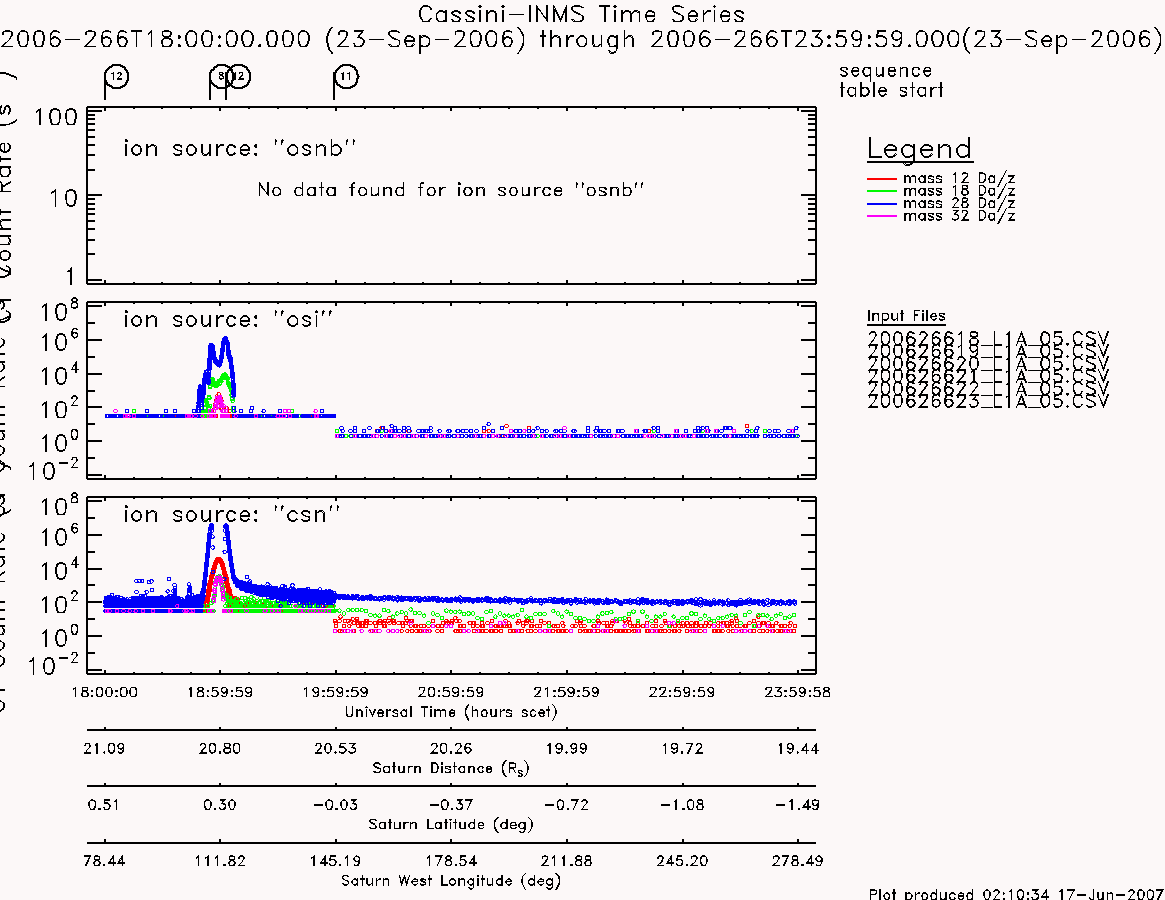The width and height of the screenshot is (1165, 900).
Task: Click the west longitude value 245.20
Action: [x=681, y=861]
